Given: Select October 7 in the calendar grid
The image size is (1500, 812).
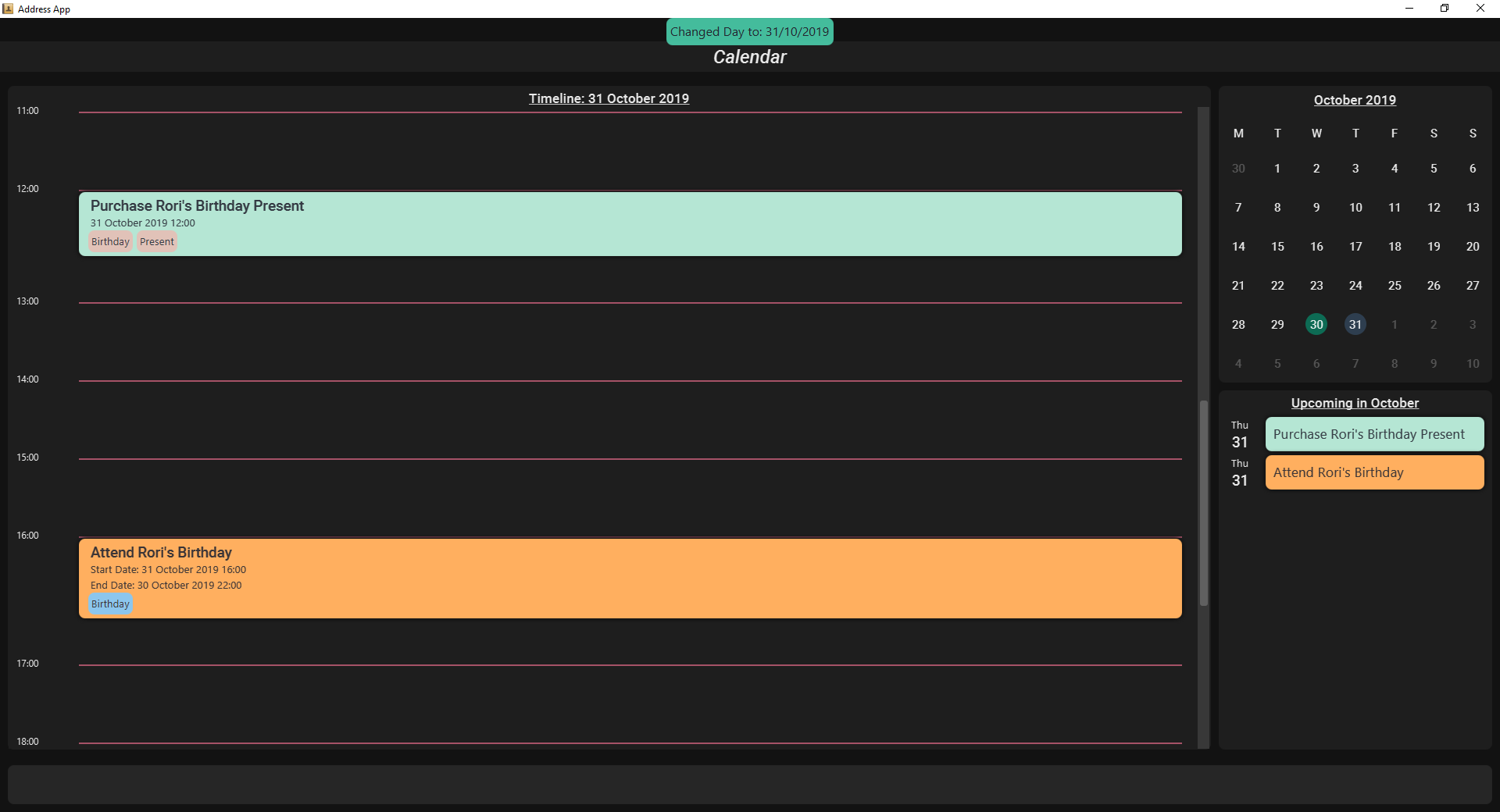Looking at the screenshot, I should [x=1238, y=208].
